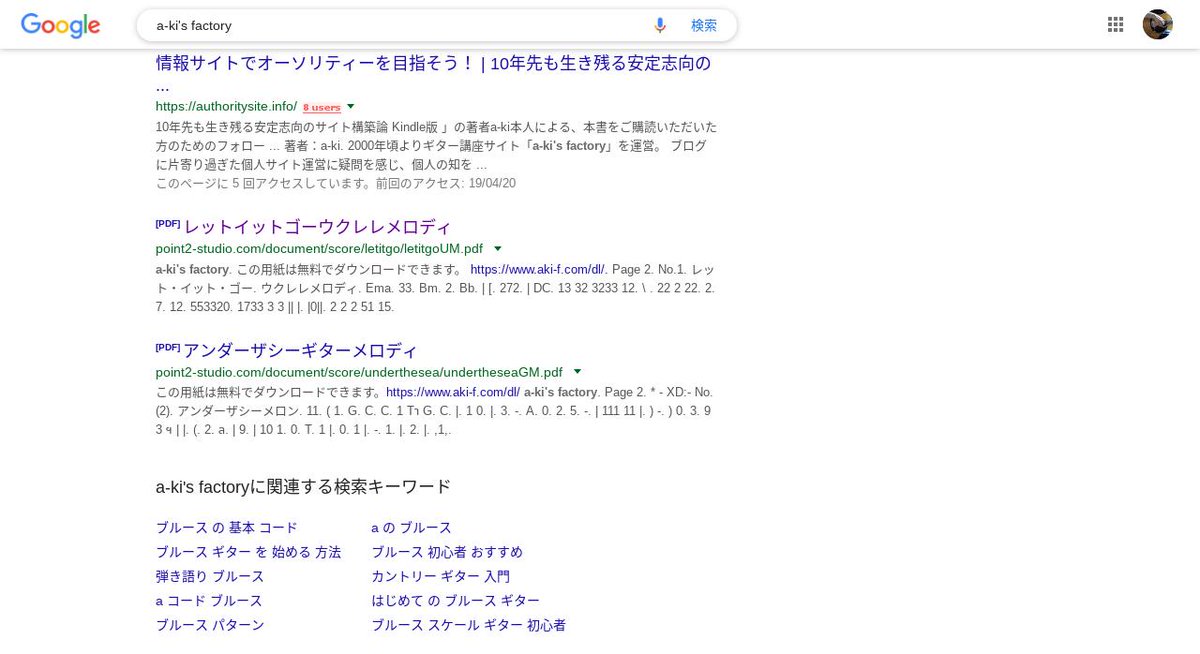Select related search a コード ブルース
1200x654 pixels.
pyautogui.click(x=209, y=601)
